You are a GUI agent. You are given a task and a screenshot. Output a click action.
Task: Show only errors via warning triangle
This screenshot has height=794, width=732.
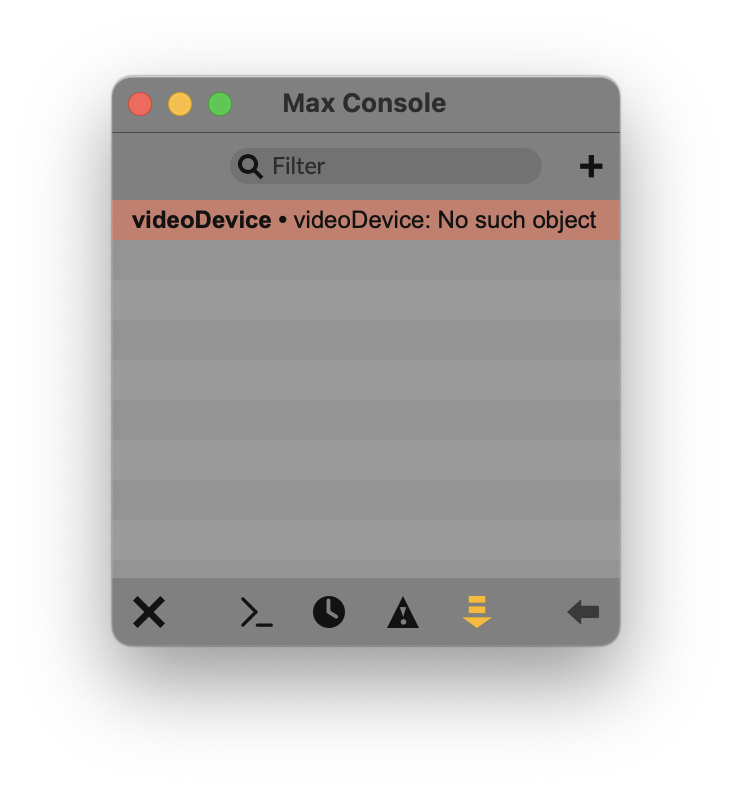pyautogui.click(x=402, y=612)
